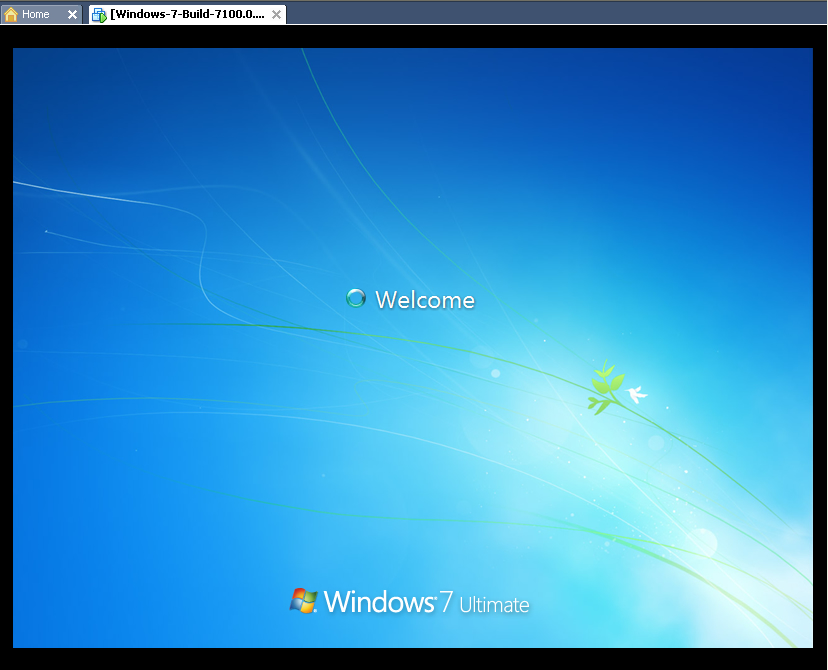The image size is (828, 670).
Task: Click the Home tab house icon
Action: [x=11, y=15]
